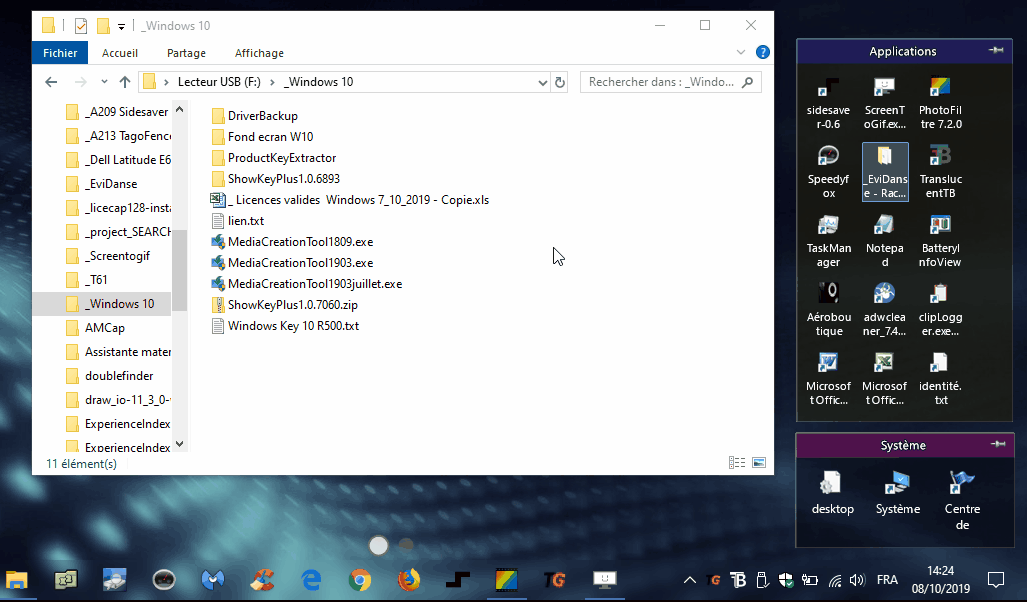Pin the Système panel with pushpin icon
Viewport: 1027px width, 602px height.
(998, 444)
